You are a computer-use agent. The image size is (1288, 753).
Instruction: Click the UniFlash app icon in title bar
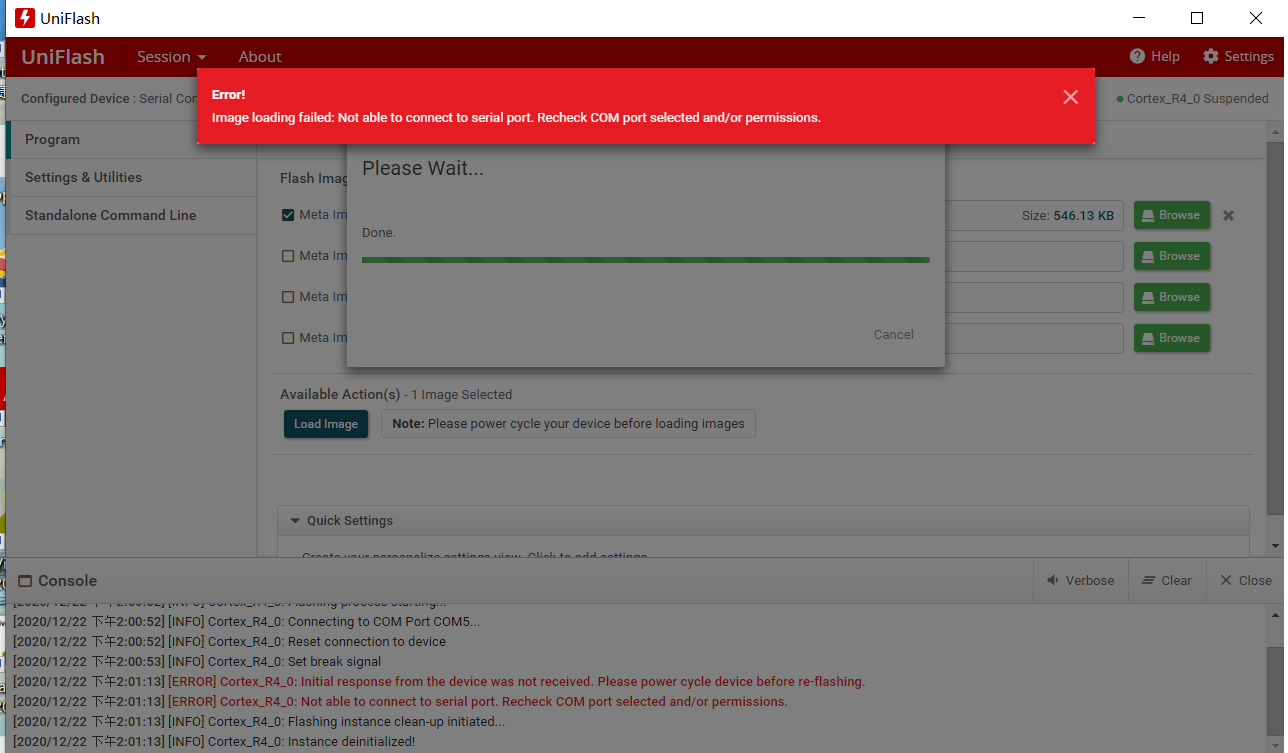[x=25, y=18]
